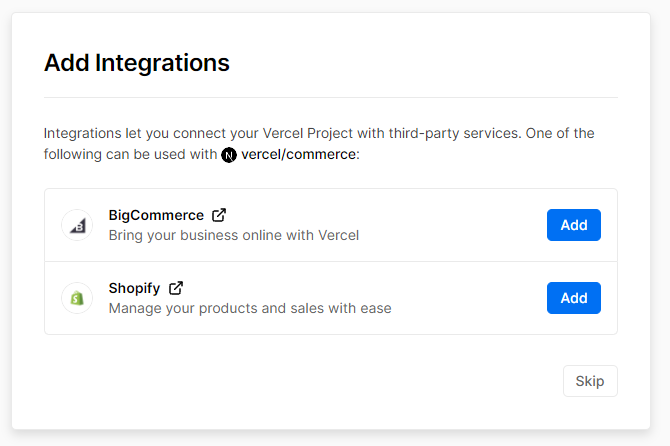Screen dimensions: 670x446
Task: Skip adding integrations
Action: 590,381
